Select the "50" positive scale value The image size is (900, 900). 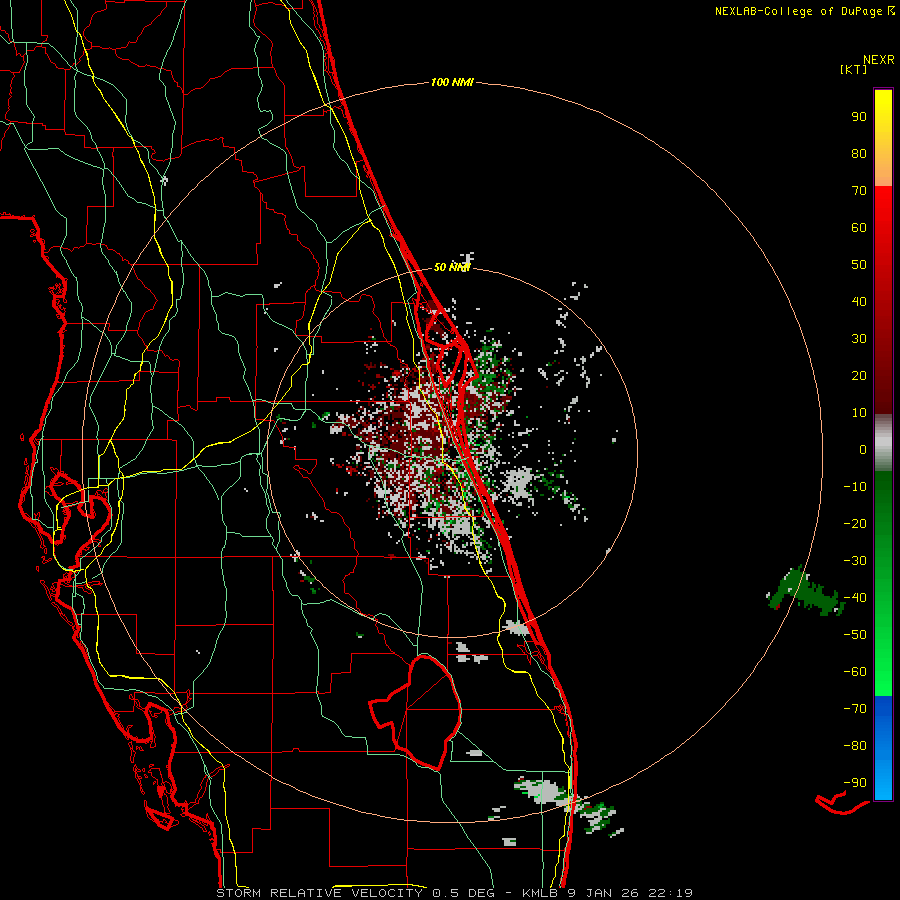point(859,265)
